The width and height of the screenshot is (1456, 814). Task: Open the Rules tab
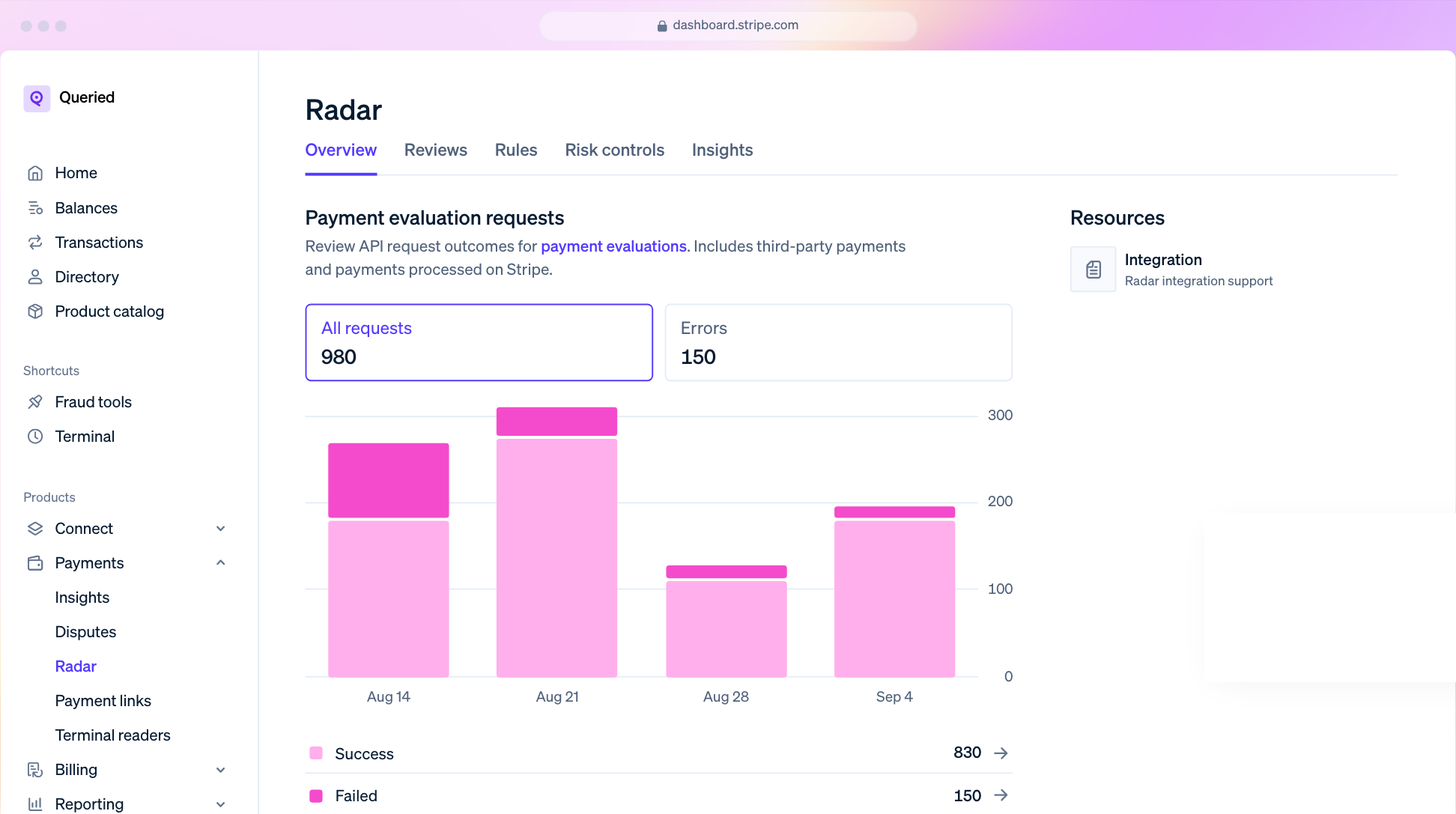516,151
